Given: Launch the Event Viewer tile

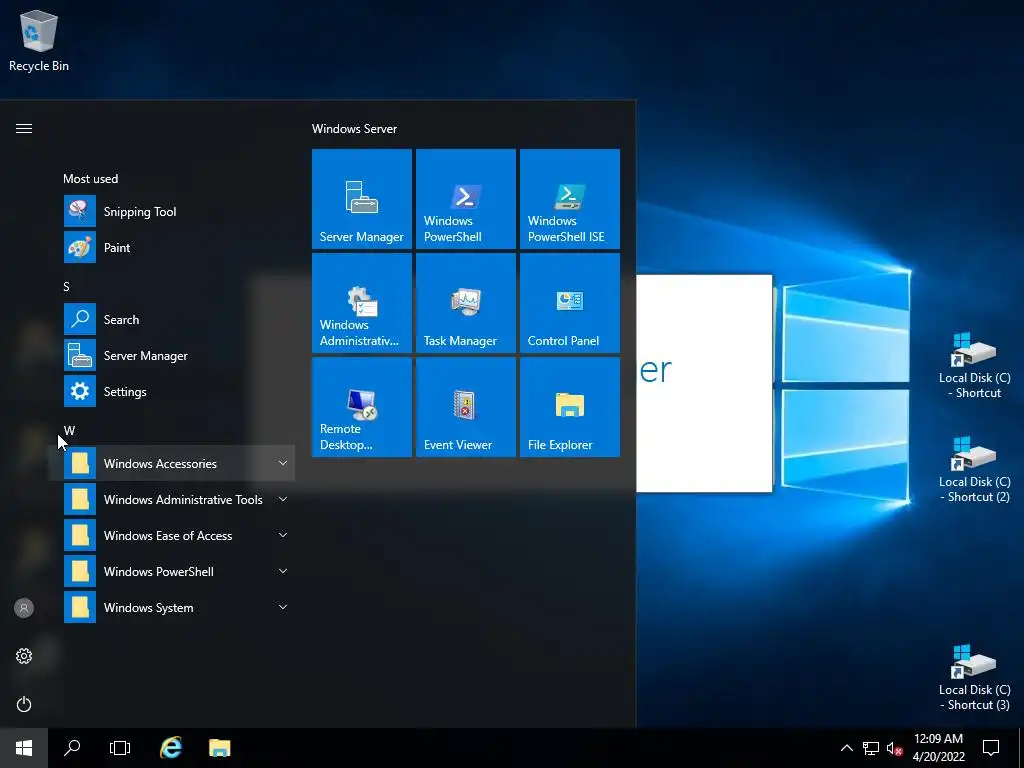Looking at the screenshot, I should [x=466, y=407].
